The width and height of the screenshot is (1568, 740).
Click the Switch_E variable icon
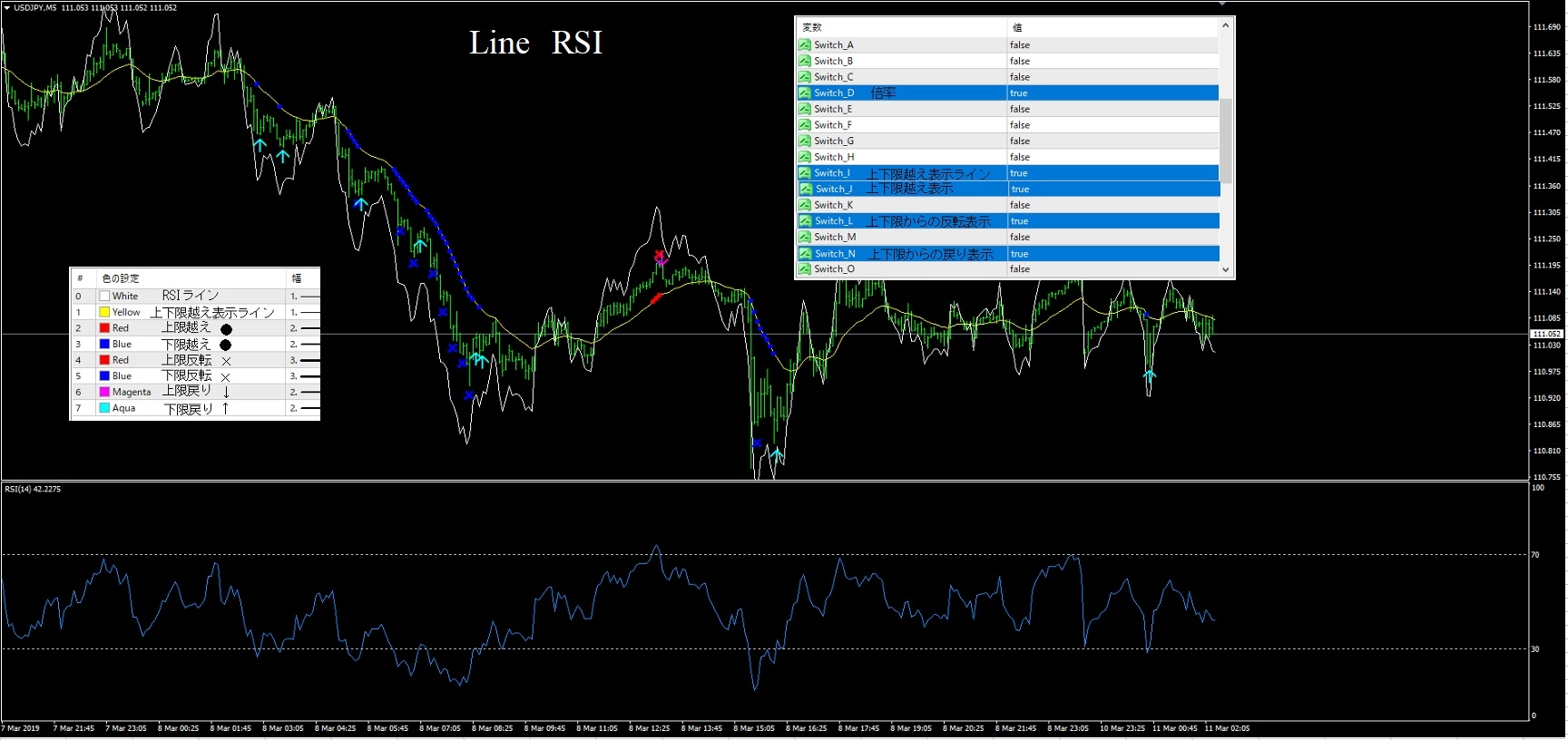(805, 109)
